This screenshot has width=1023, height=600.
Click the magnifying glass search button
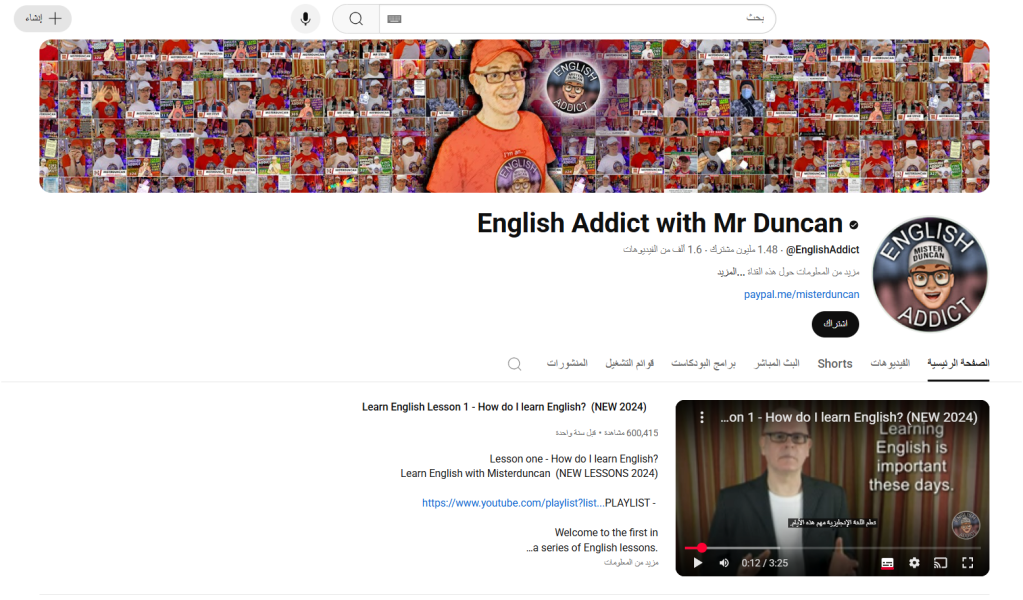point(356,19)
